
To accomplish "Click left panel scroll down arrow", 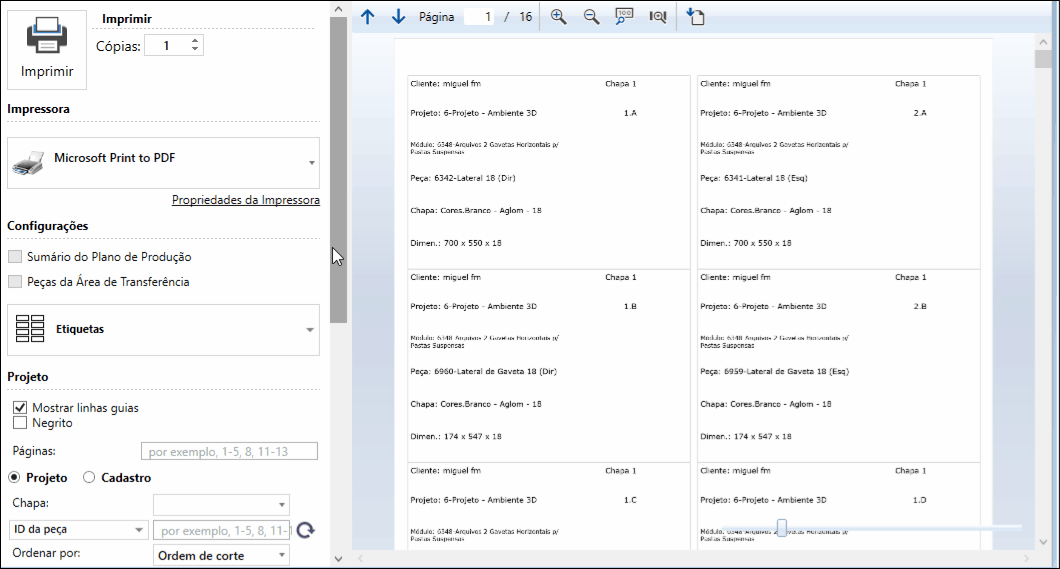I will click(339, 559).
